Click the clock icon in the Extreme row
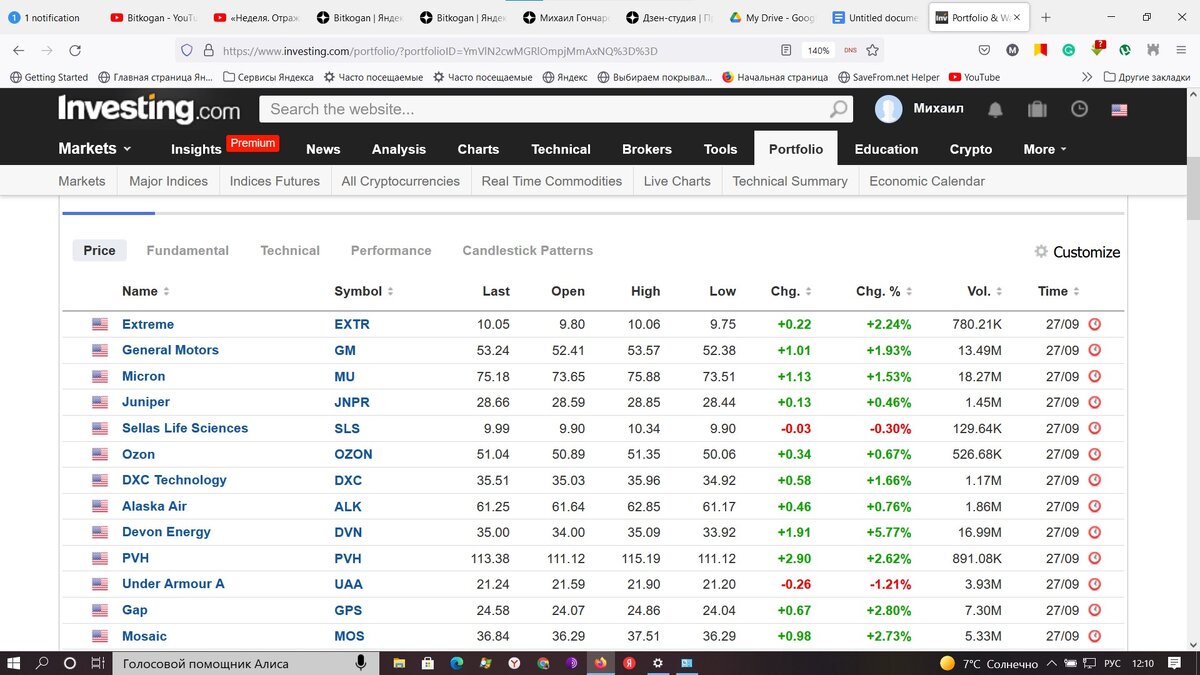Screen dimensions: 1200x675 point(1094,324)
